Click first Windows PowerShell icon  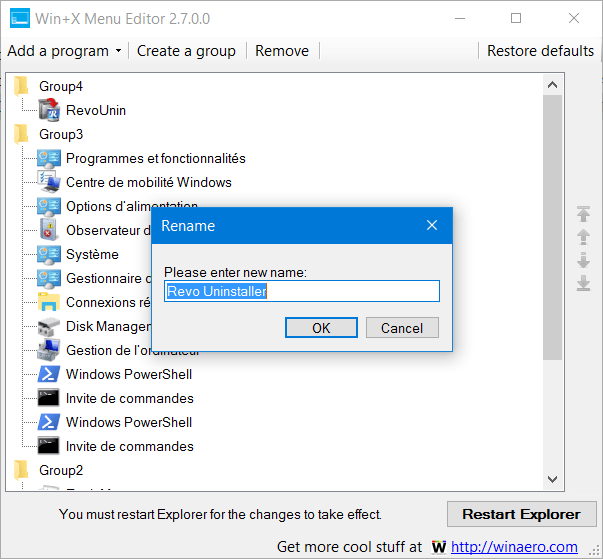pos(49,374)
